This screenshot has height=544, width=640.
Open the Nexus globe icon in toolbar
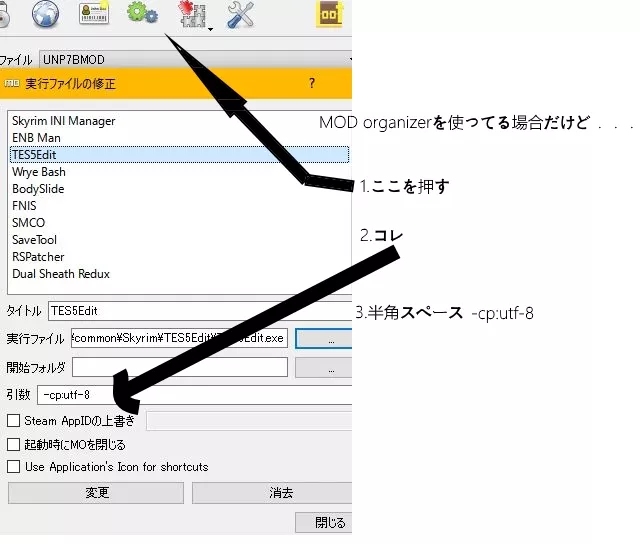(45, 13)
